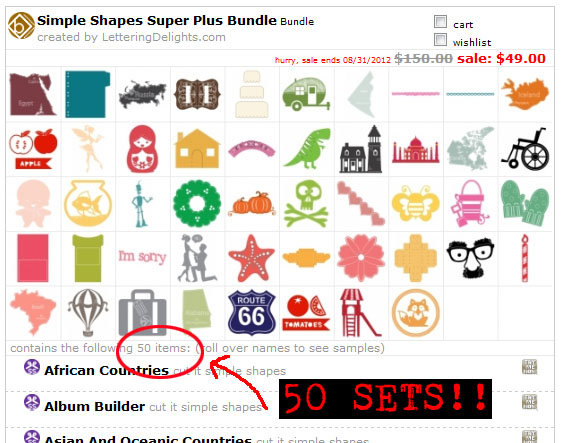Click the hot air balloon thumbnail
Screen dimensions: 562x443
point(88,313)
